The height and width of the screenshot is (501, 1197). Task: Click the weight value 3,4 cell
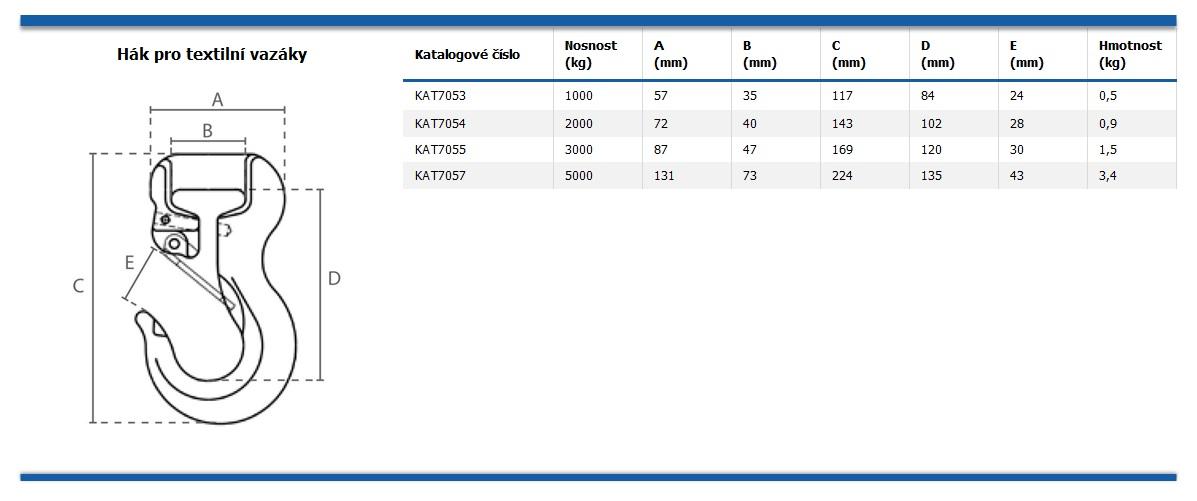[1108, 176]
